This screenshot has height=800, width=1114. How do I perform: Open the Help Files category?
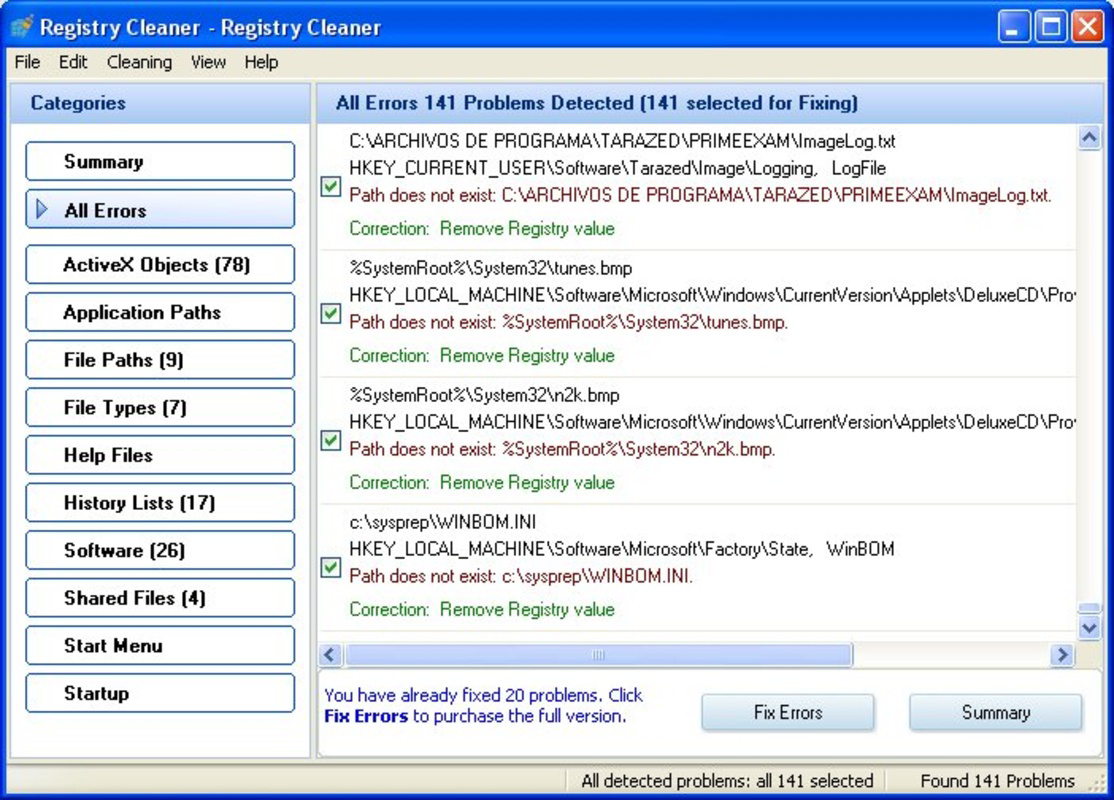coord(160,455)
